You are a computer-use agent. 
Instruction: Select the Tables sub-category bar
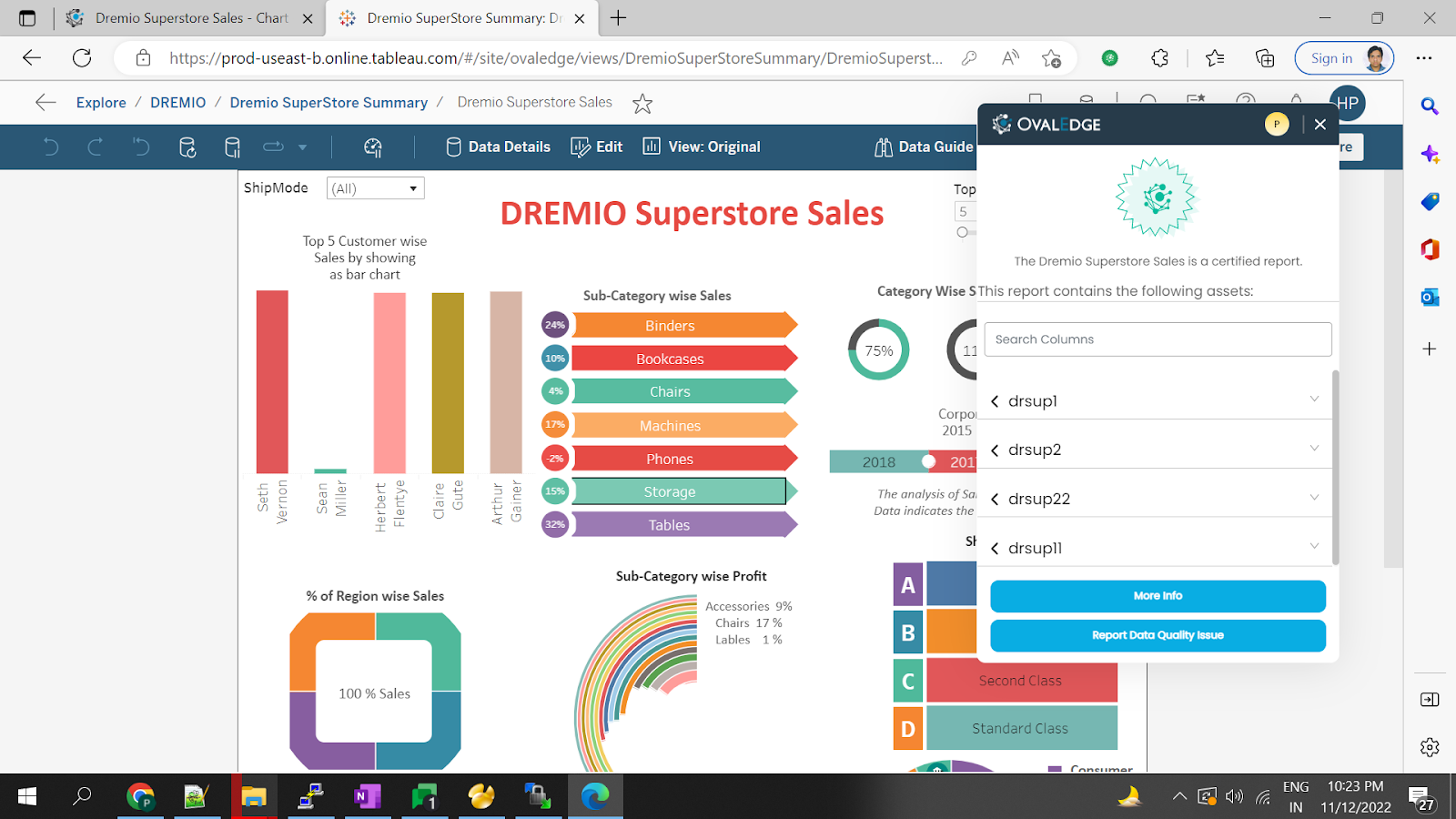coord(684,525)
